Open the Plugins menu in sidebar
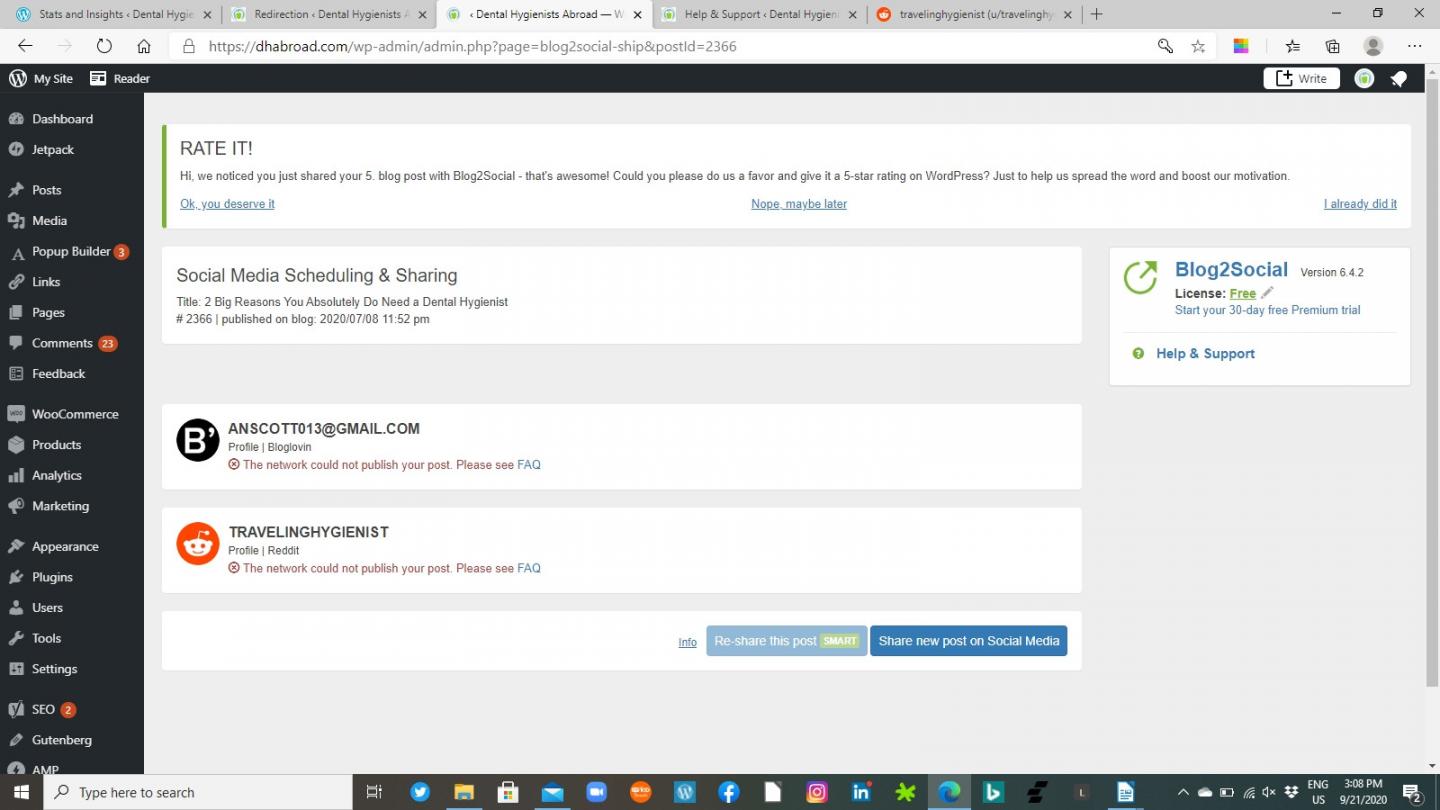 point(52,577)
